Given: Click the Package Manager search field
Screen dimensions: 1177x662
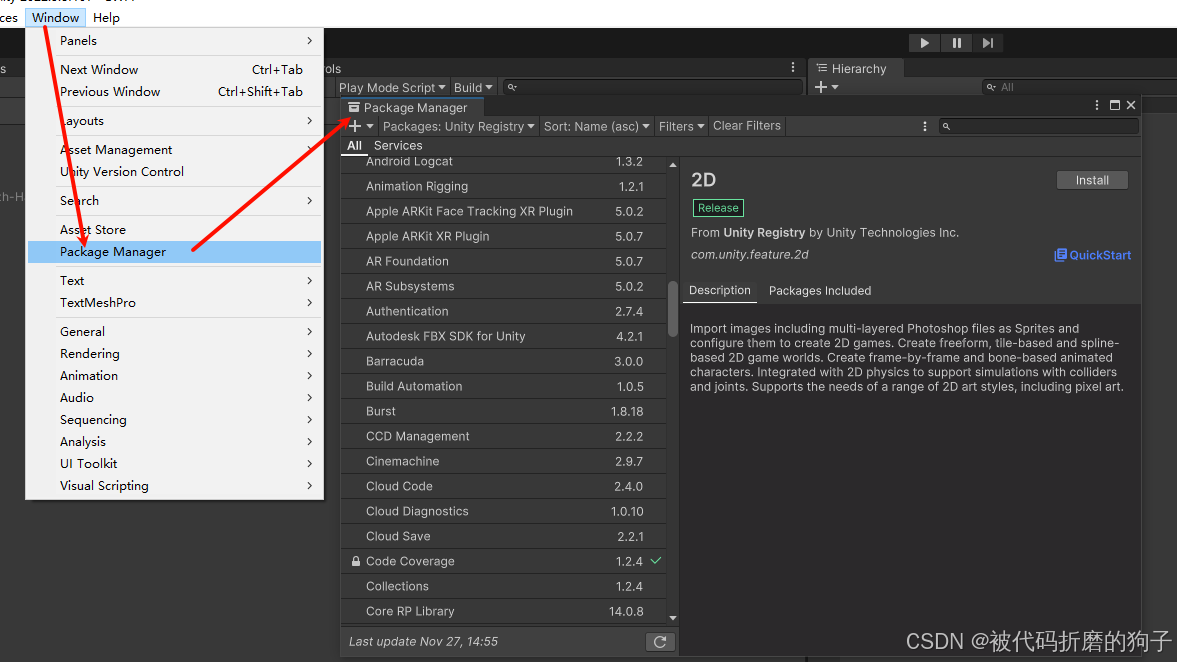Looking at the screenshot, I should [1039, 126].
